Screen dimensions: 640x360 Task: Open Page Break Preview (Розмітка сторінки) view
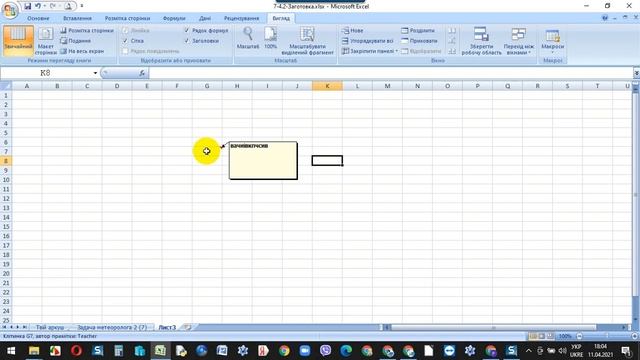tap(87, 31)
